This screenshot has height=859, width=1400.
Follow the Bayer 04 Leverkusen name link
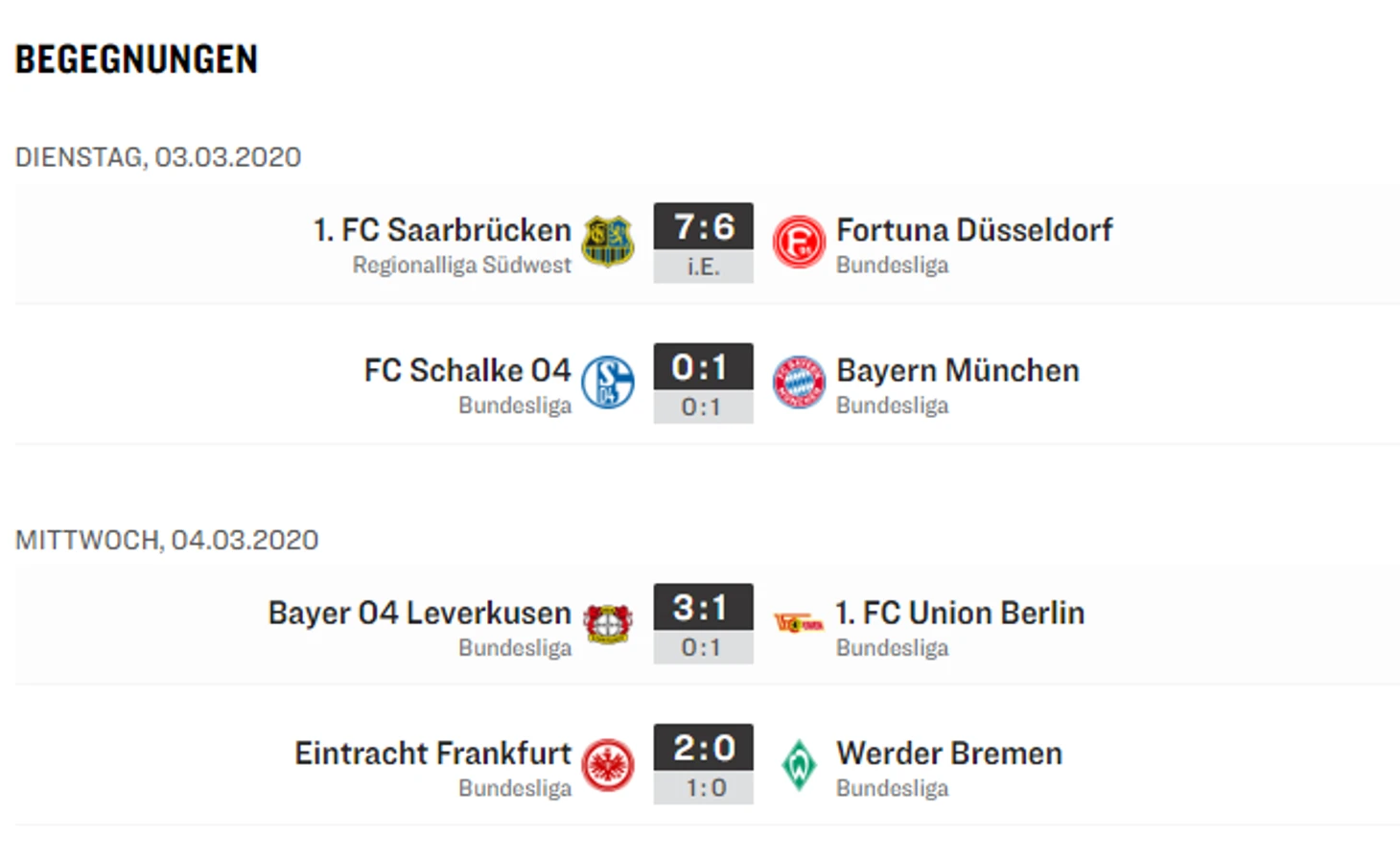tap(420, 613)
